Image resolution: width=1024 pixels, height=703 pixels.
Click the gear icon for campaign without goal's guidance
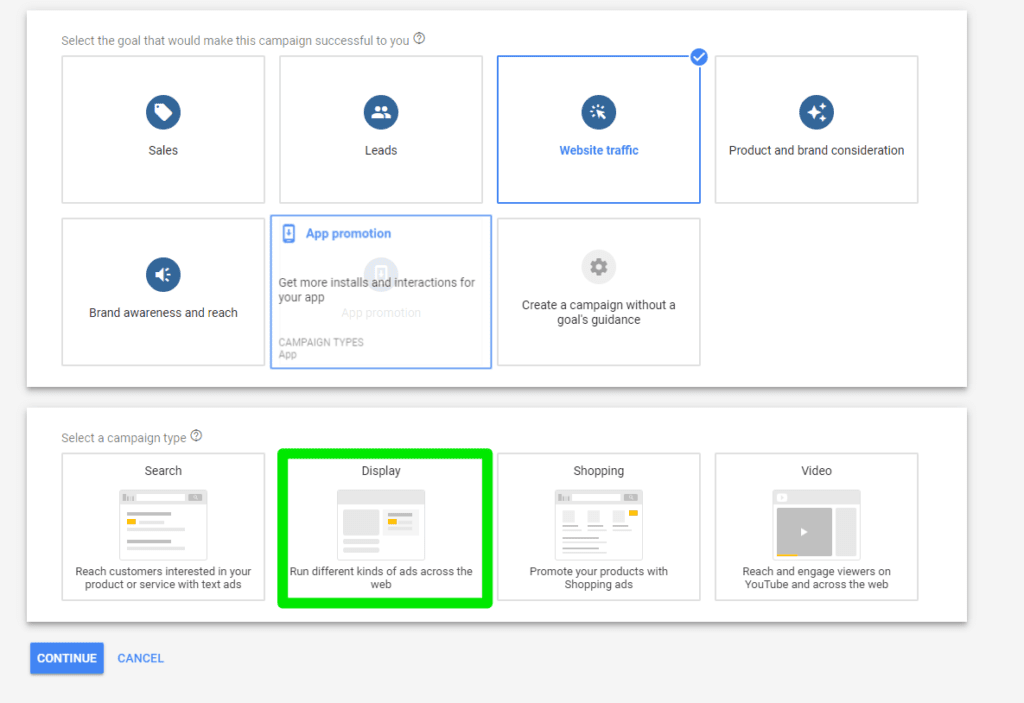click(598, 267)
